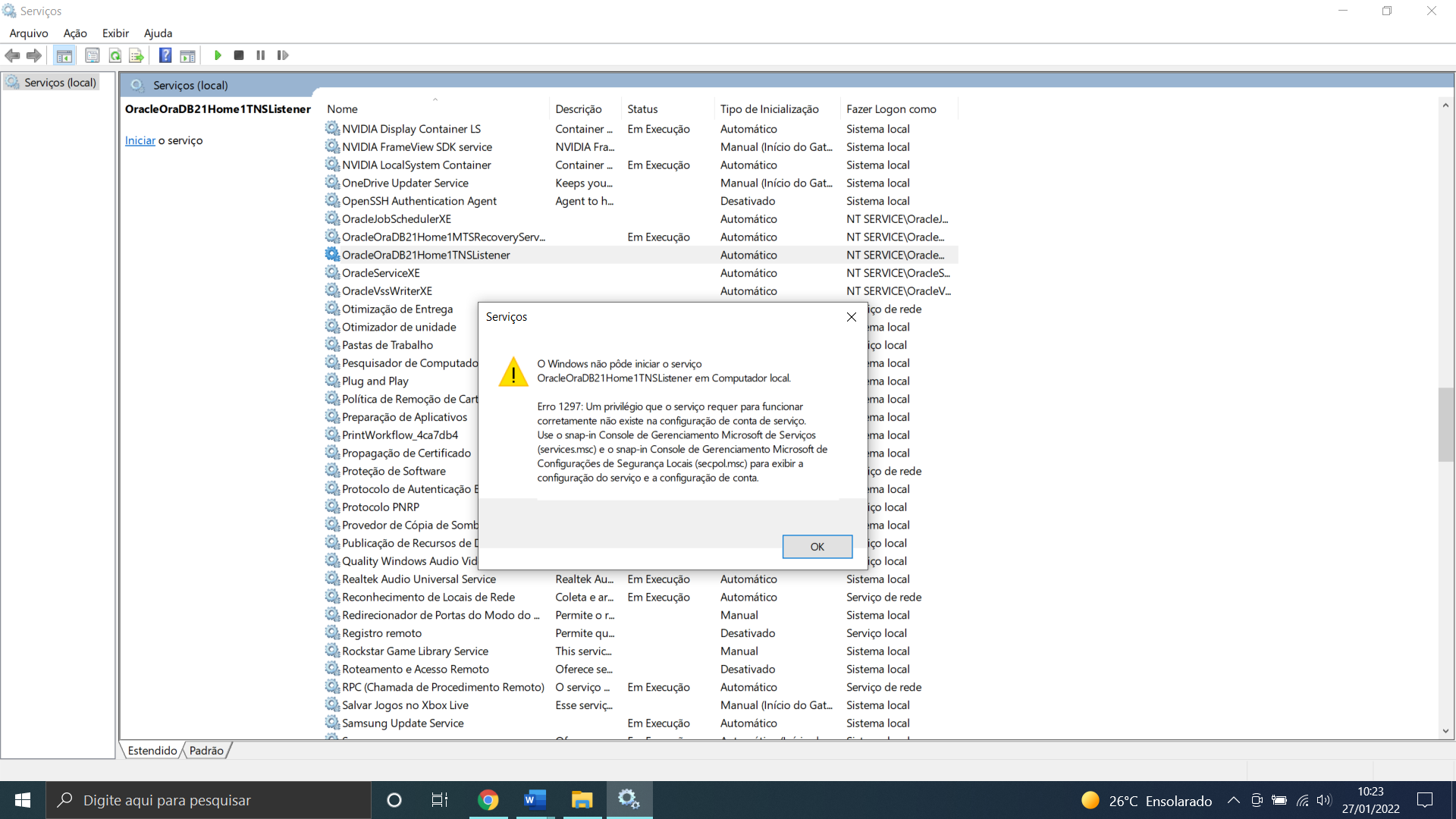The height and width of the screenshot is (819, 1456).
Task: Click gear icon of NVIDIA LocalSystem Container
Action: (x=332, y=165)
